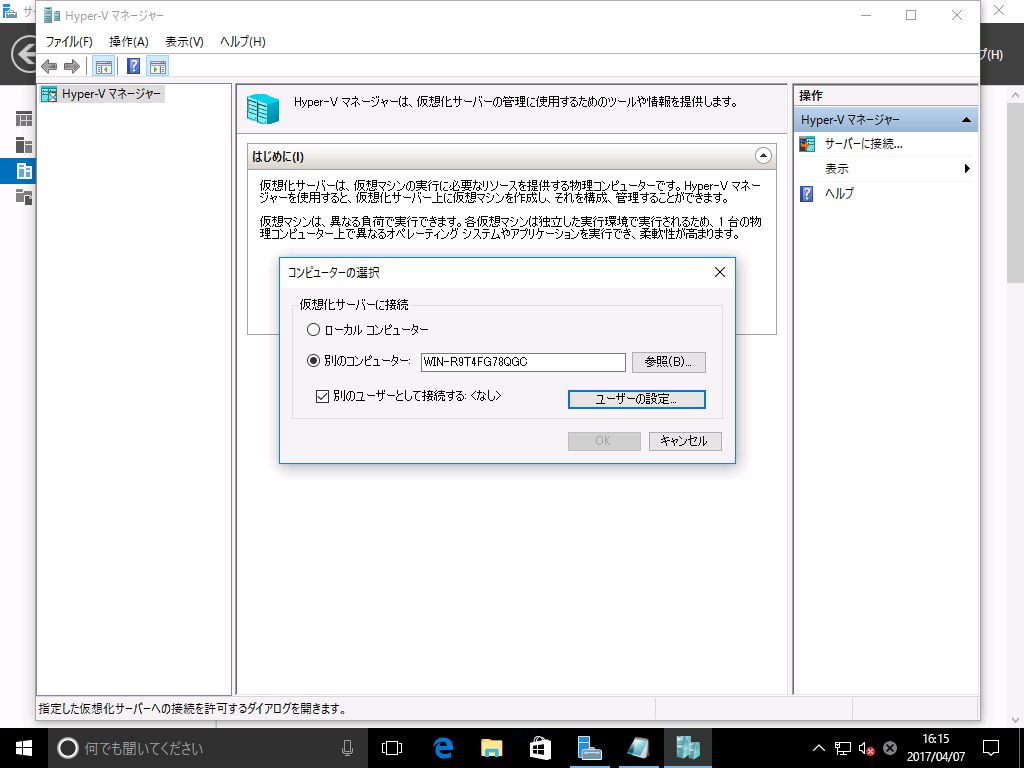Click the blue Help question-mark toolbar icon

point(133,67)
